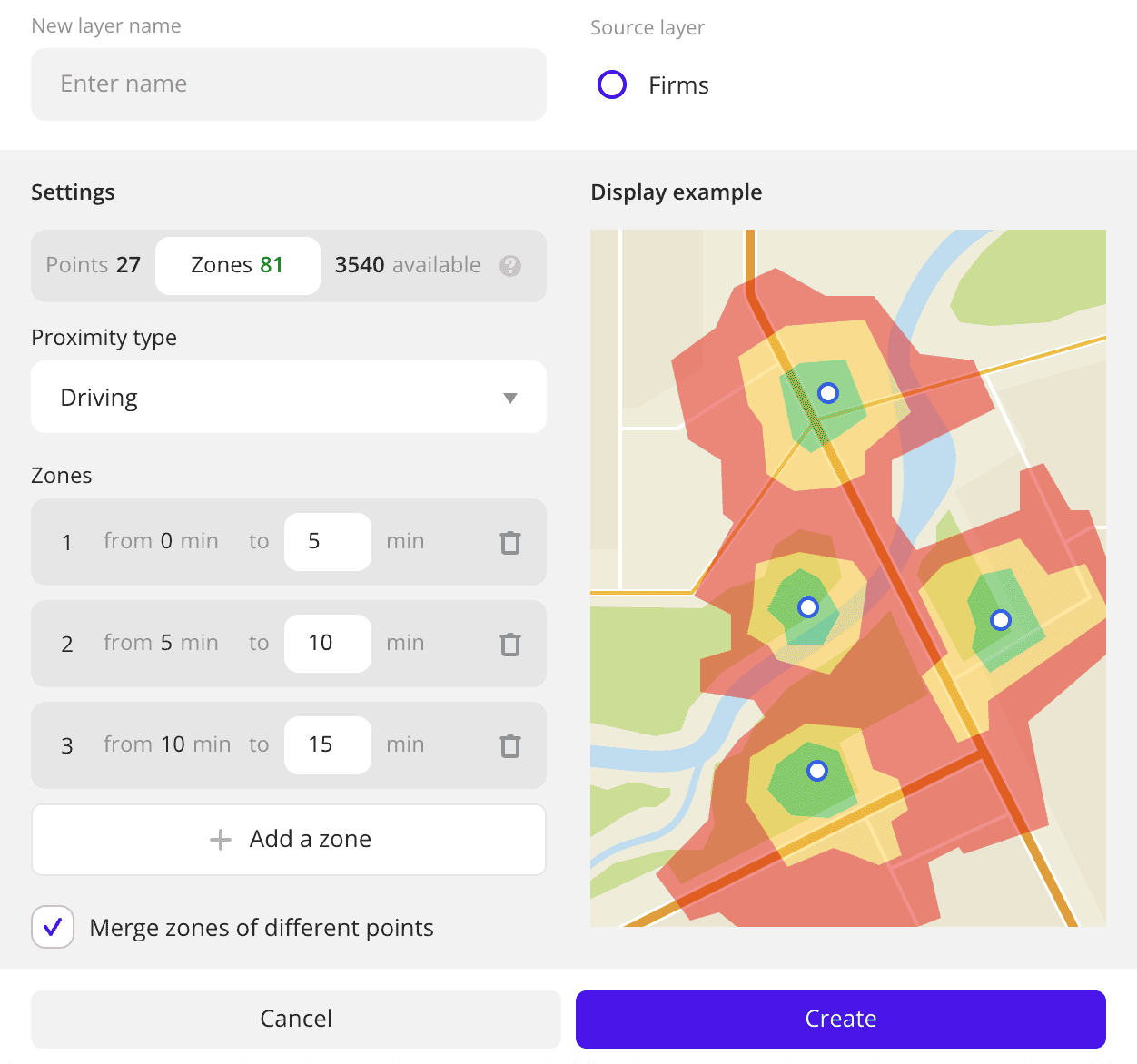Screen dimensions: 1137x1064
Task: Click the 'from 0 min' label
Action: pyautogui.click(x=161, y=541)
